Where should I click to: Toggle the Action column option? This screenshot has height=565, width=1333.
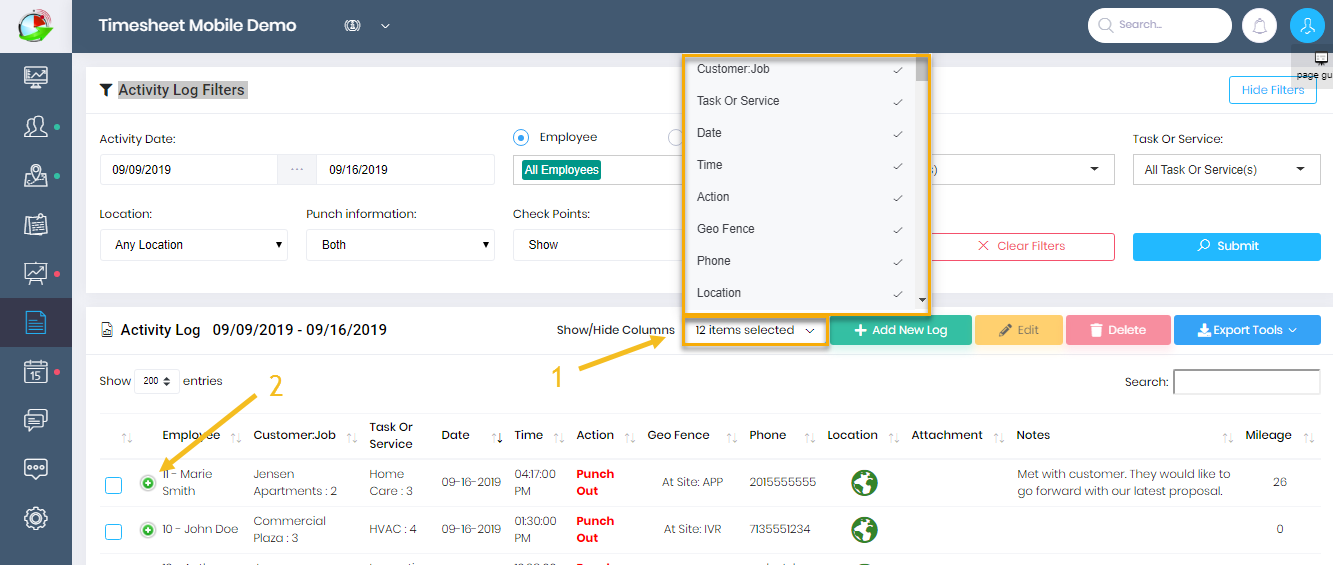coord(799,197)
